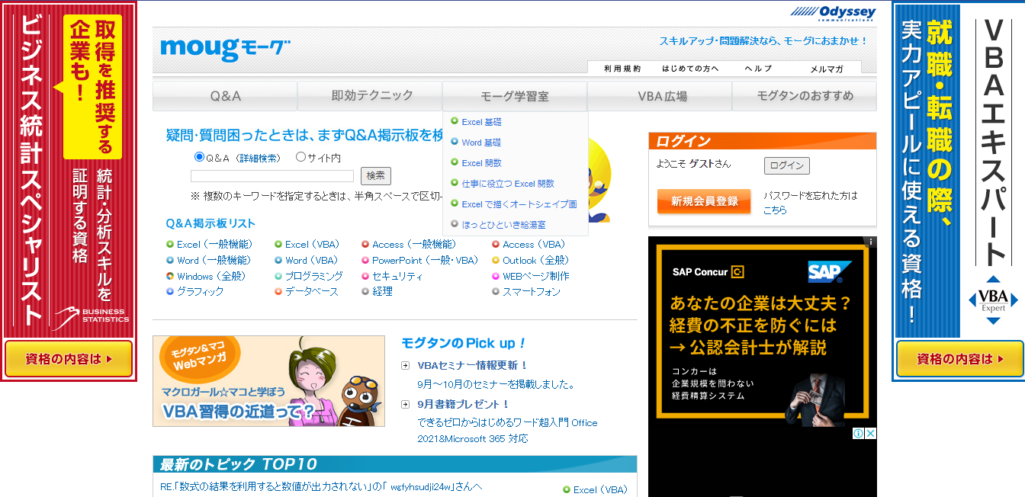This screenshot has height=497, width=1025.
Task: Open the こちら password reset link
Action: click(775, 211)
